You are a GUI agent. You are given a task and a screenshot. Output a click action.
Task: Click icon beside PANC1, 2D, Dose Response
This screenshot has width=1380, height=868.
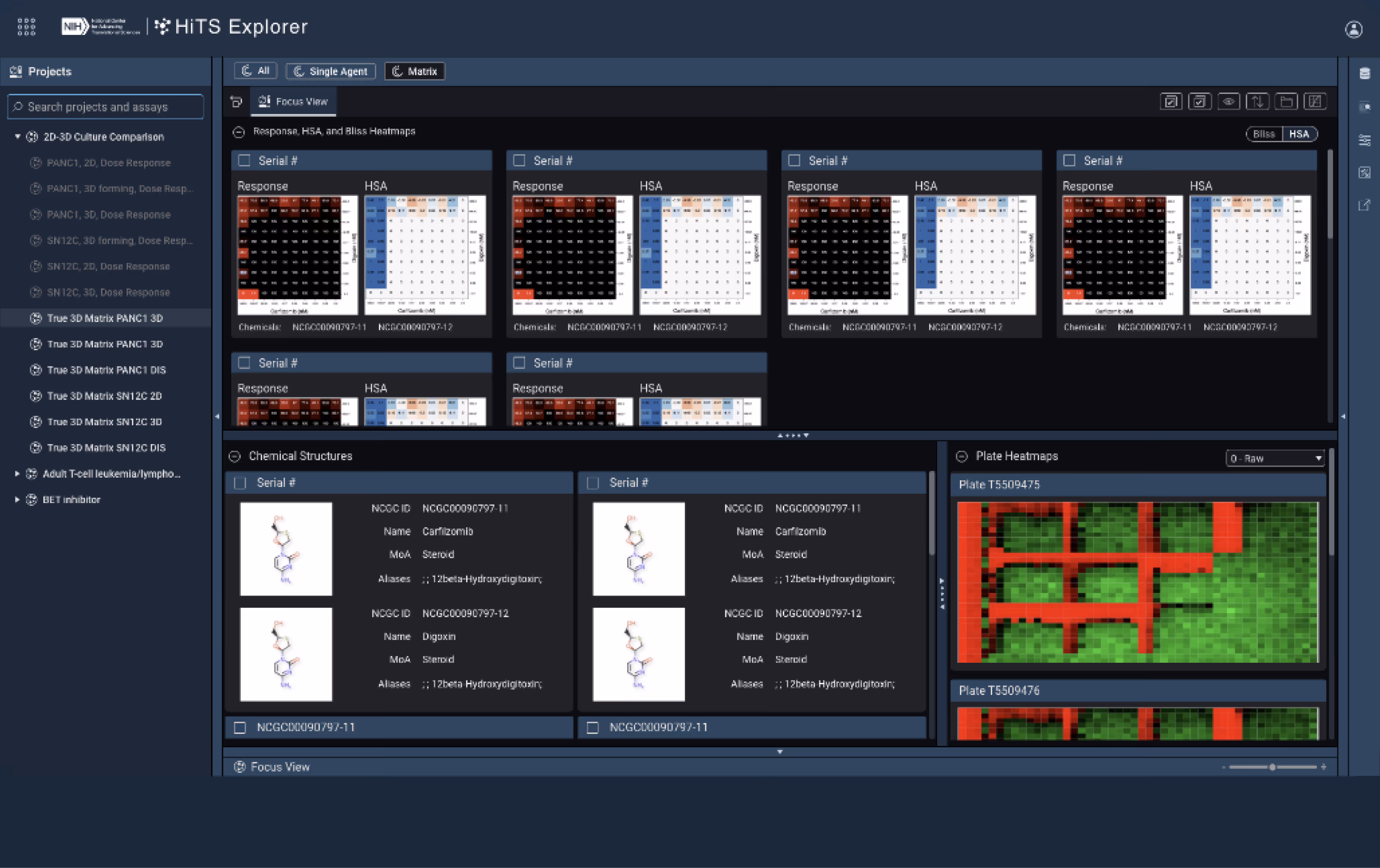36,163
